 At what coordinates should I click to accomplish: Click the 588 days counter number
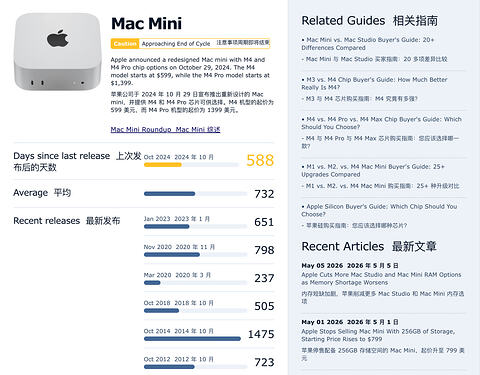pyautogui.click(x=260, y=160)
